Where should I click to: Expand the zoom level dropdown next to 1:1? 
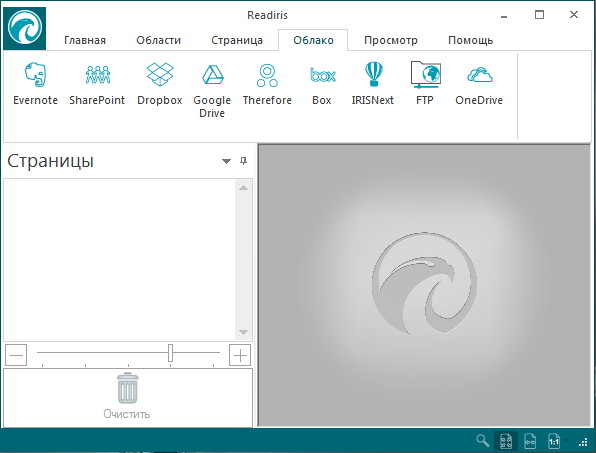point(567,441)
